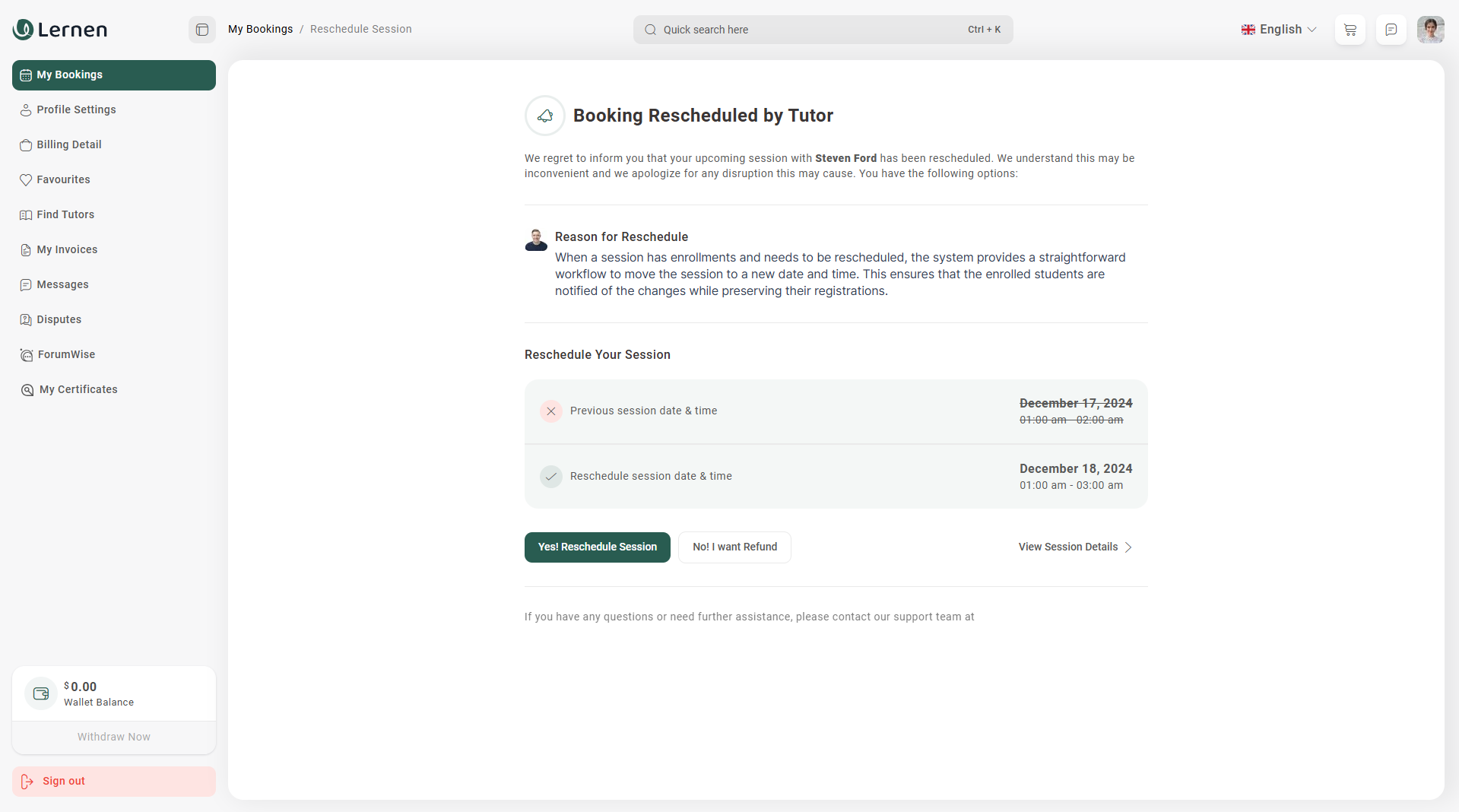The width and height of the screenshot is (1459, 812).
Task: Go to Profile Settings
Action: point(76,109)
